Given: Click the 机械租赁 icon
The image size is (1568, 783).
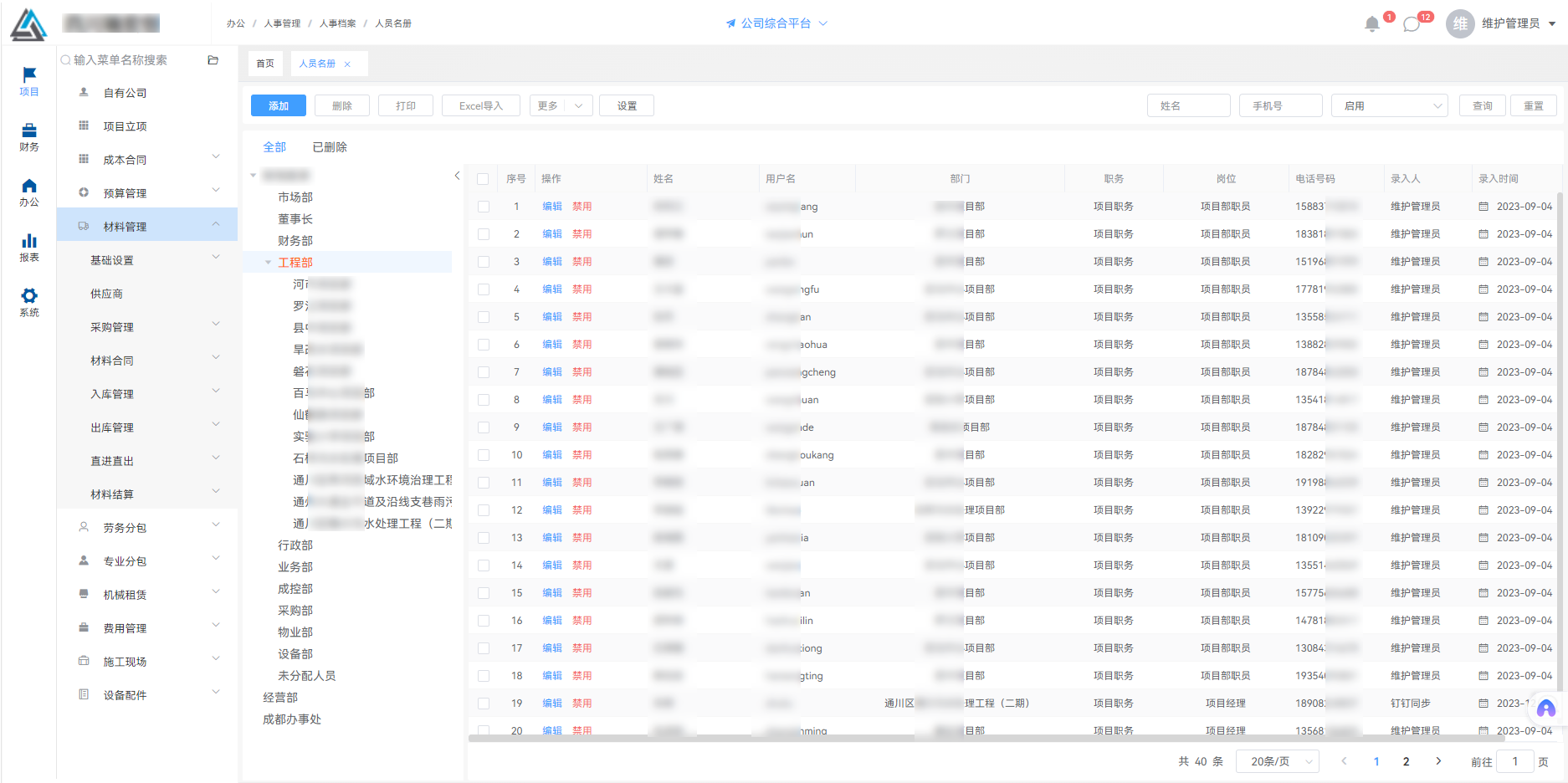Looking at the screenshot, I should pyautogui.click(x=84, y=595).
